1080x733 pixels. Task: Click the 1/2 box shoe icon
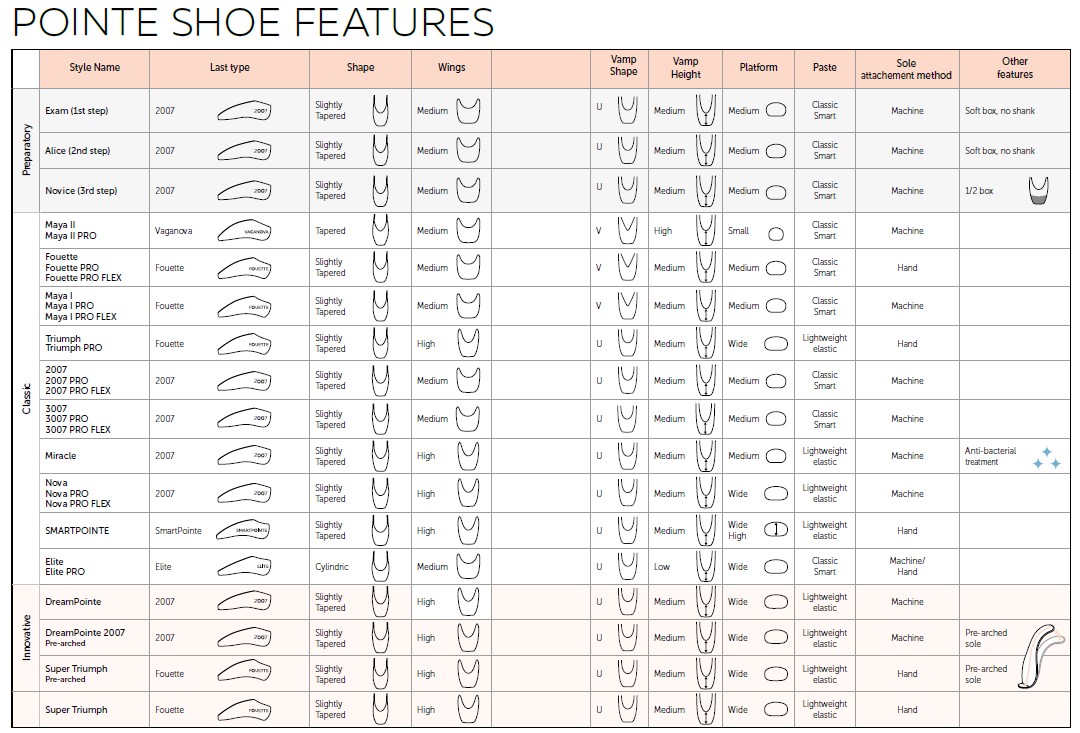[x=1038, y=190]
